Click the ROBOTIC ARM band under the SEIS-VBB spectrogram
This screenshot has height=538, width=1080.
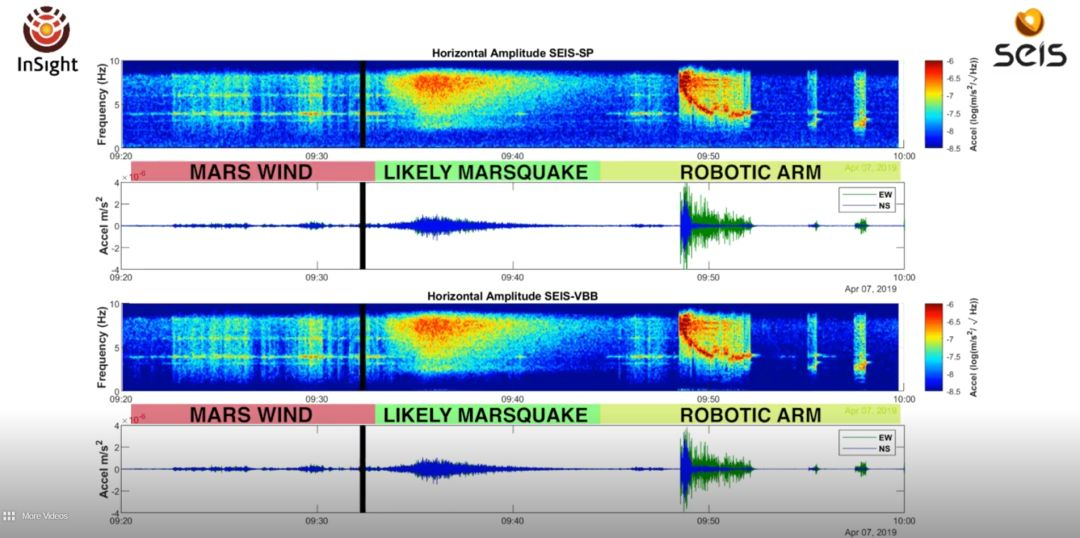750,415
